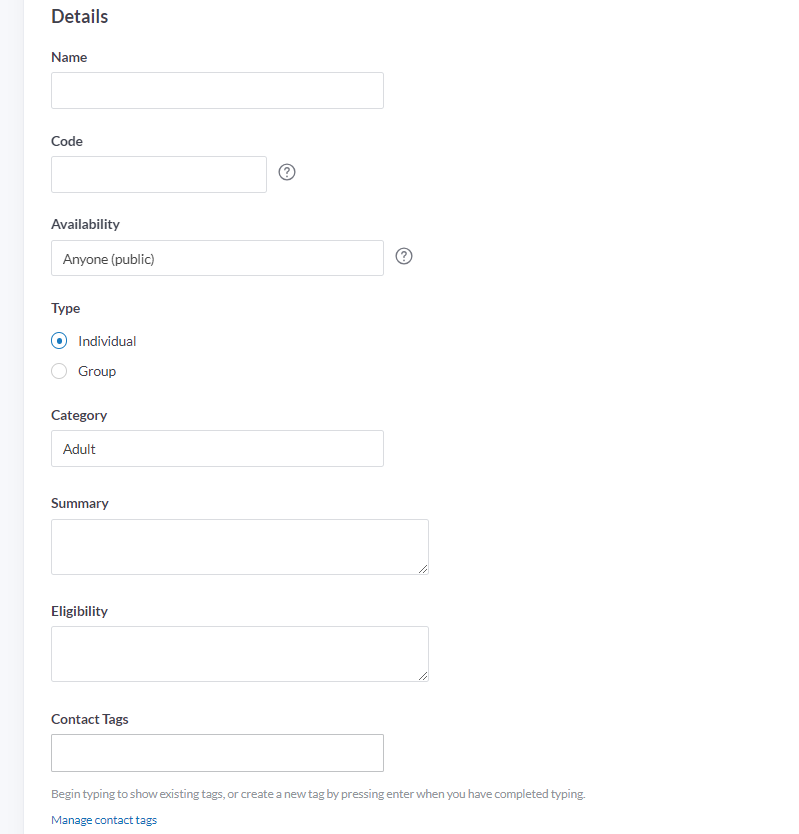Click the Eligibility text area

(x=240, y=653)
